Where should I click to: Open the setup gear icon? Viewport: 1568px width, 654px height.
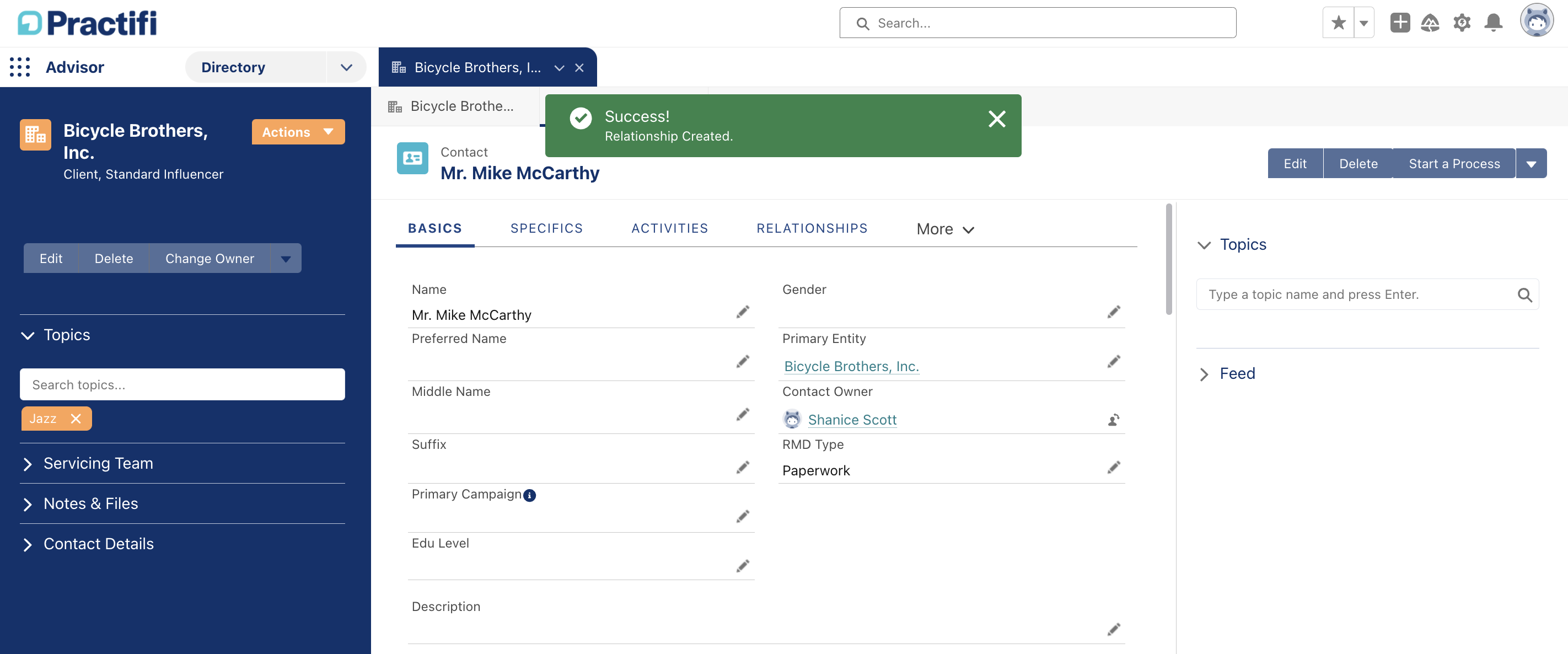click(x=1462, y=23)
